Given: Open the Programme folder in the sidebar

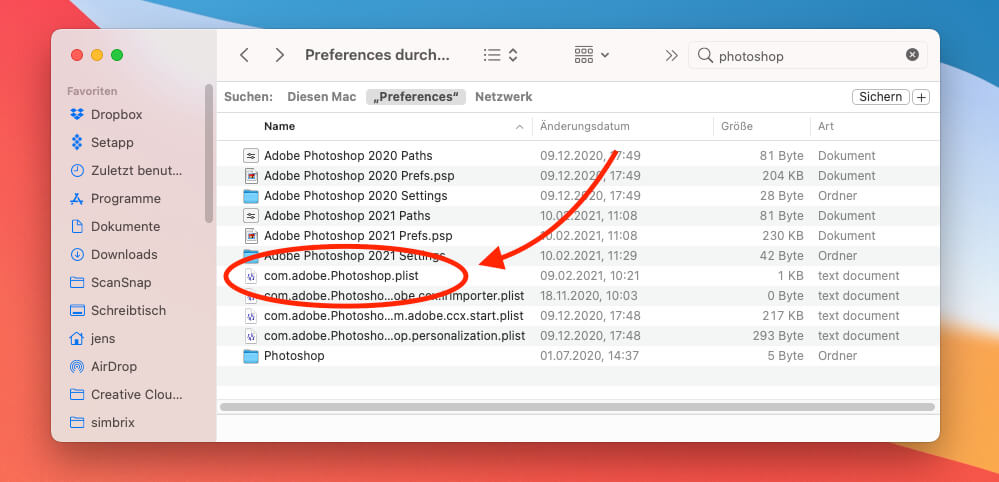Looking at the screenshot, I should point(115,199).
